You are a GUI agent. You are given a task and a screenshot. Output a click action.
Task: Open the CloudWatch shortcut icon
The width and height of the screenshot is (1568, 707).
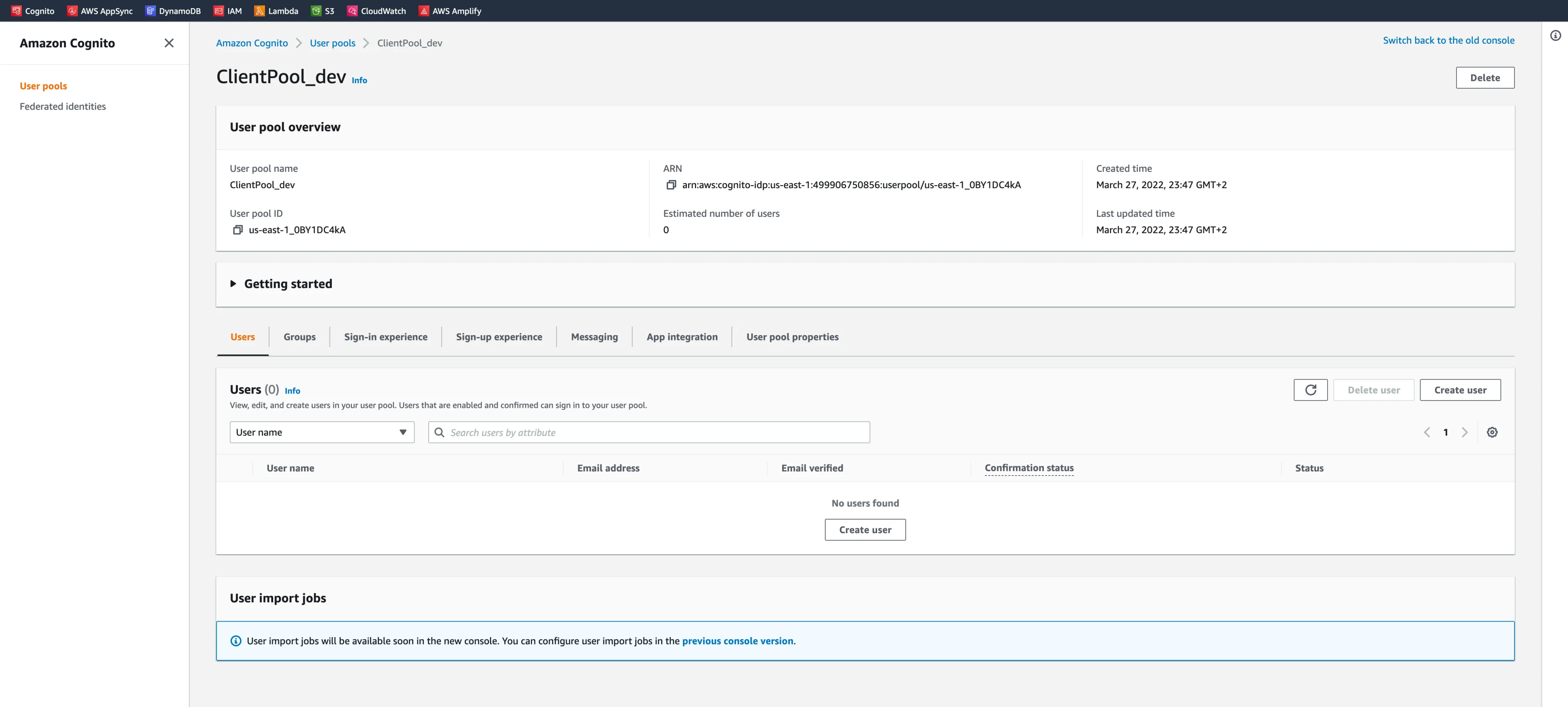tap(352, 11)
